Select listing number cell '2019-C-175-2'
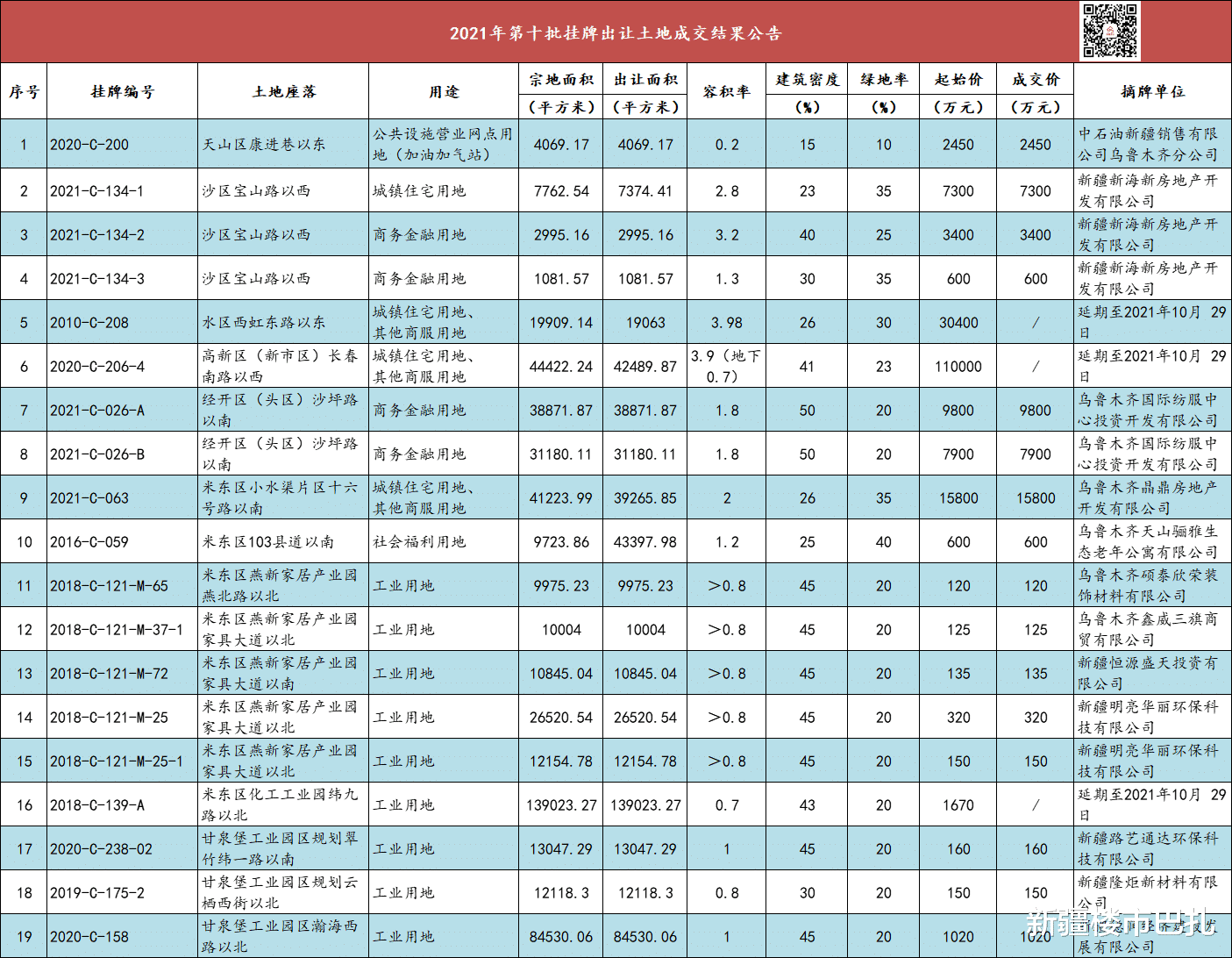This screenshot has width=1232, height=958. tap(122, 892)
